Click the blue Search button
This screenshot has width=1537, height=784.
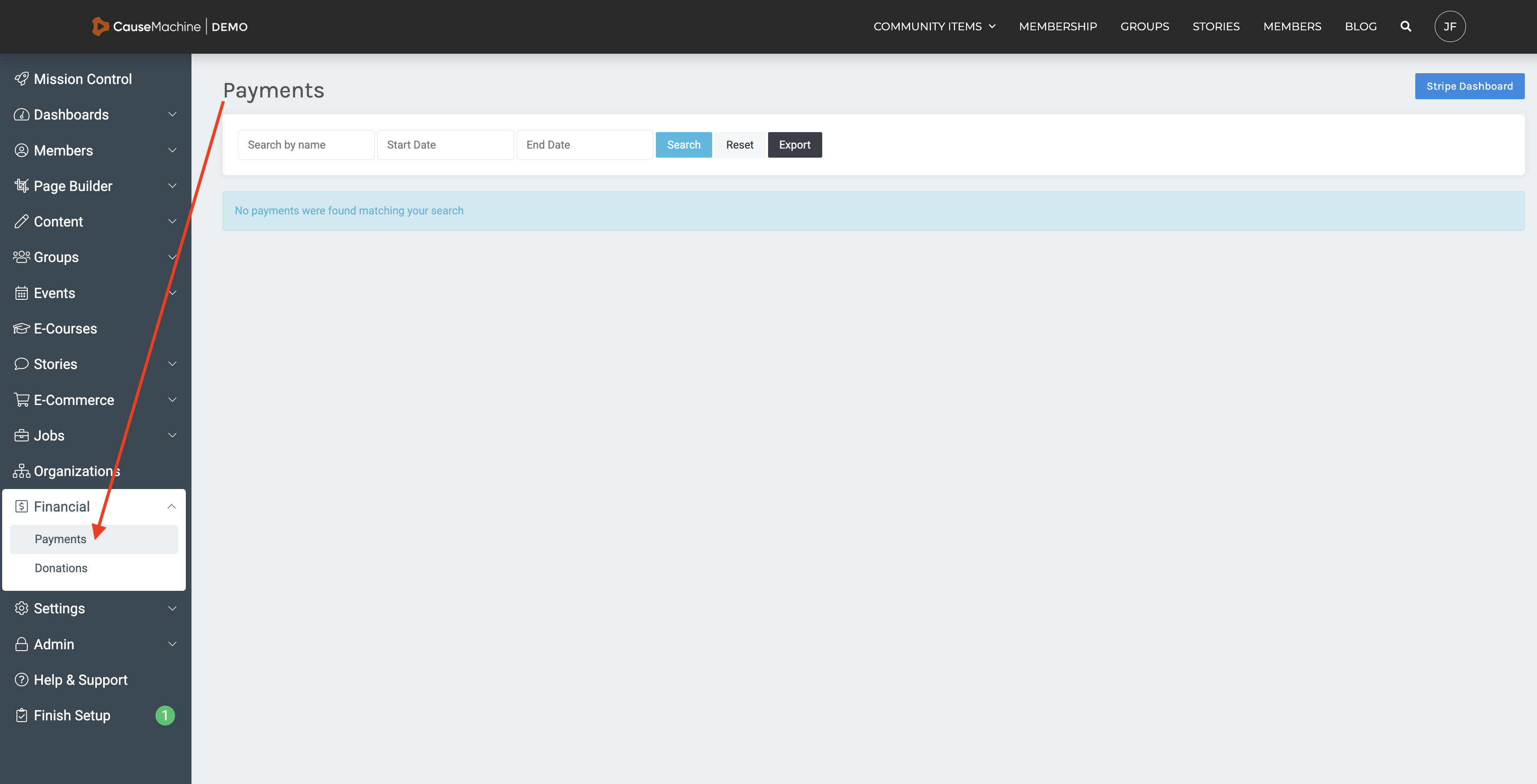tap(683, 145)
